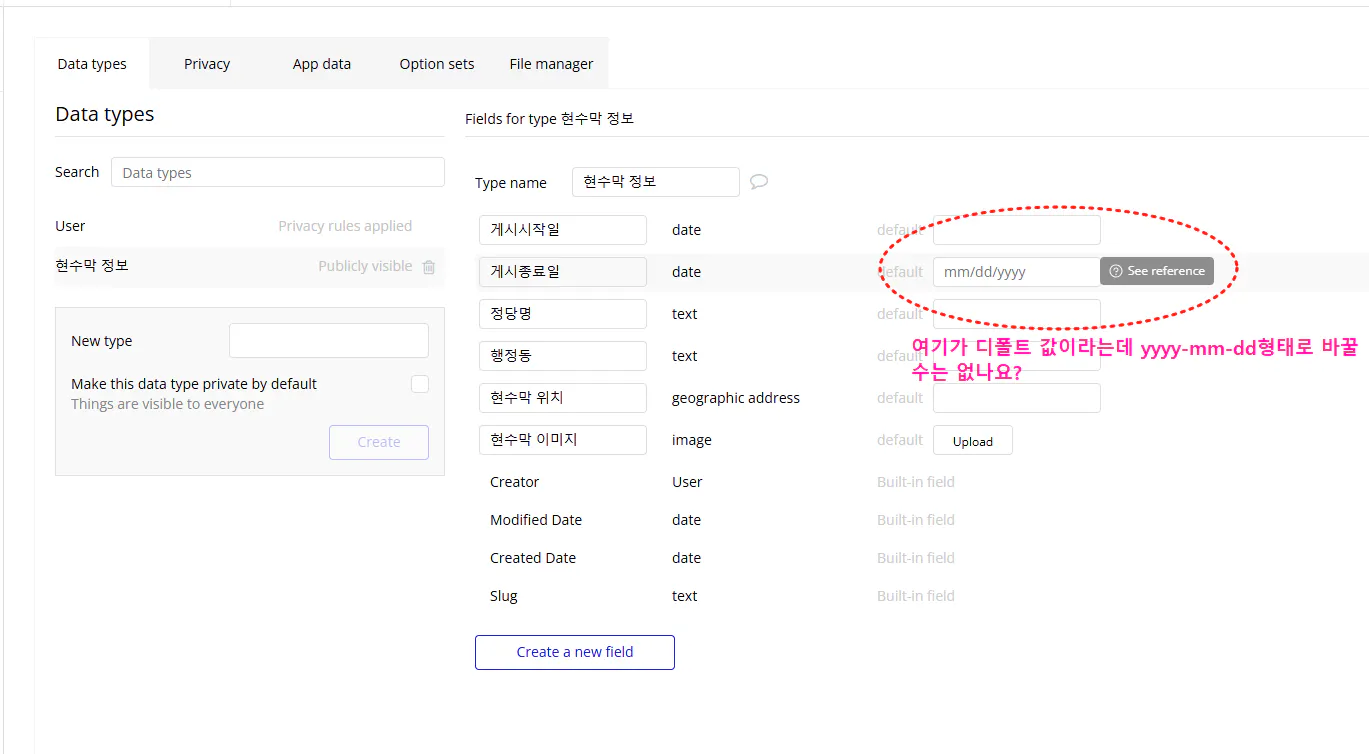Click the See reference button
Screen dimensions: 1369x754
click(1156, 271)
